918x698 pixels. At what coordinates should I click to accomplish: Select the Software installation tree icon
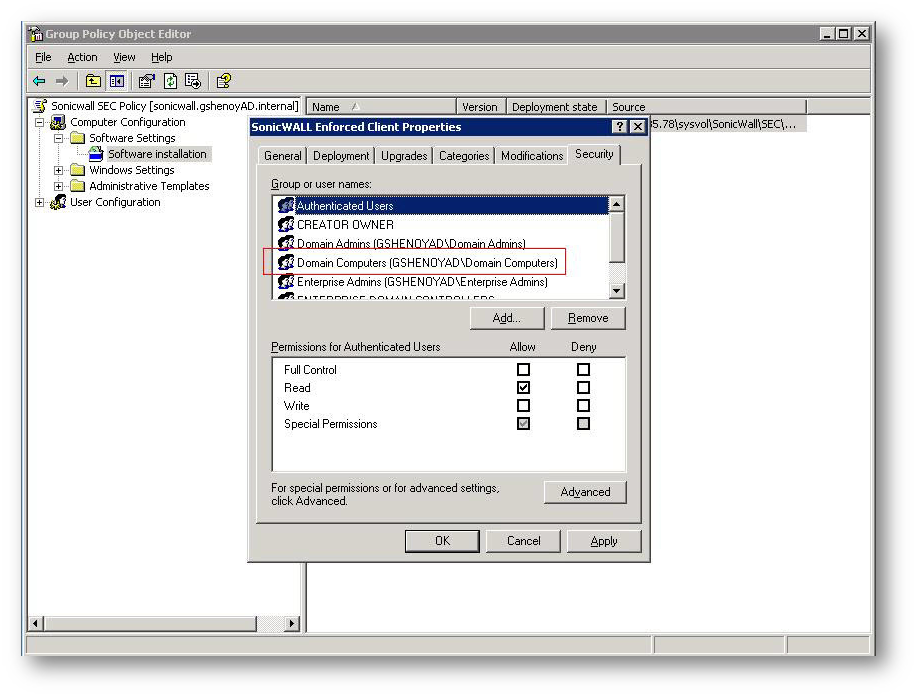96,154
